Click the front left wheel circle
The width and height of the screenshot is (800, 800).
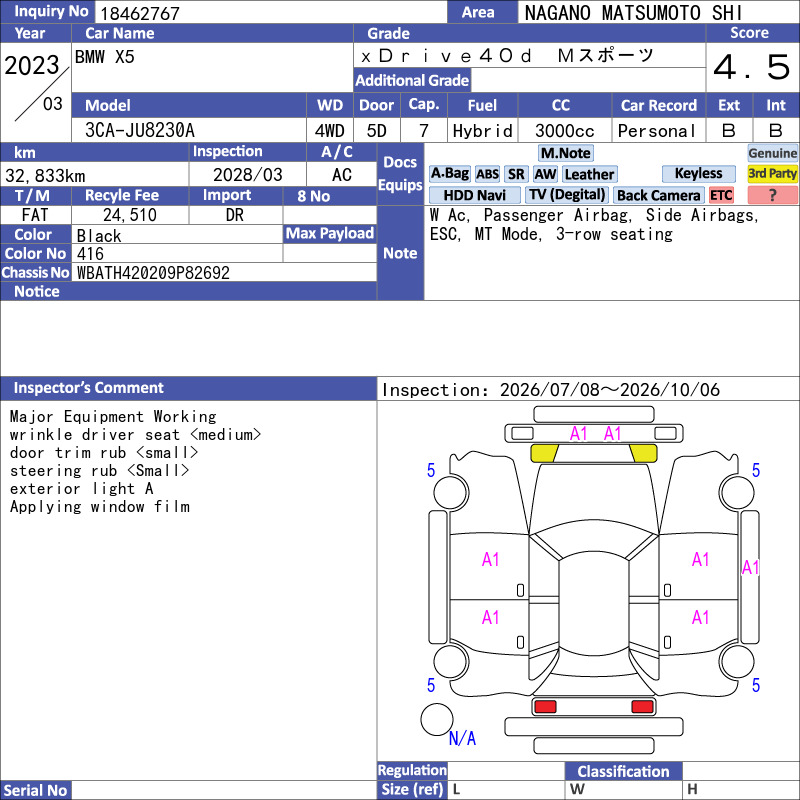coord(451,492)
